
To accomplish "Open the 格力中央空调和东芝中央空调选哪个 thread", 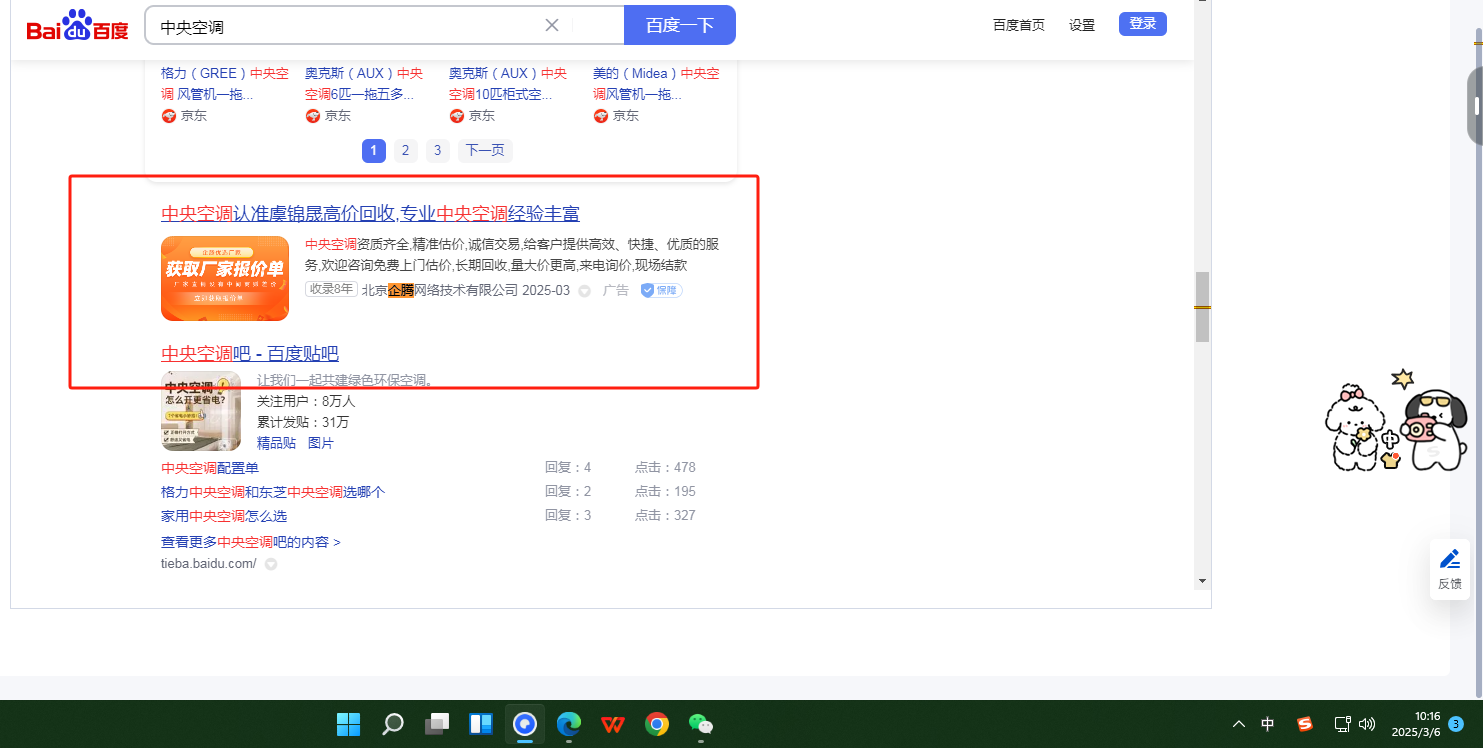I will [x=273, y=492].
